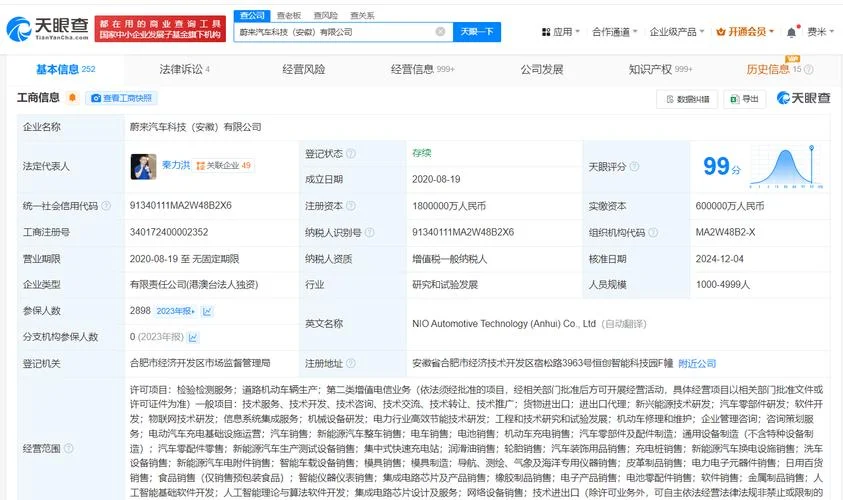This screenshot has width=843, height=500.
Task: Switch to the 法律诉讼 tab
Action: click(184, 69)
